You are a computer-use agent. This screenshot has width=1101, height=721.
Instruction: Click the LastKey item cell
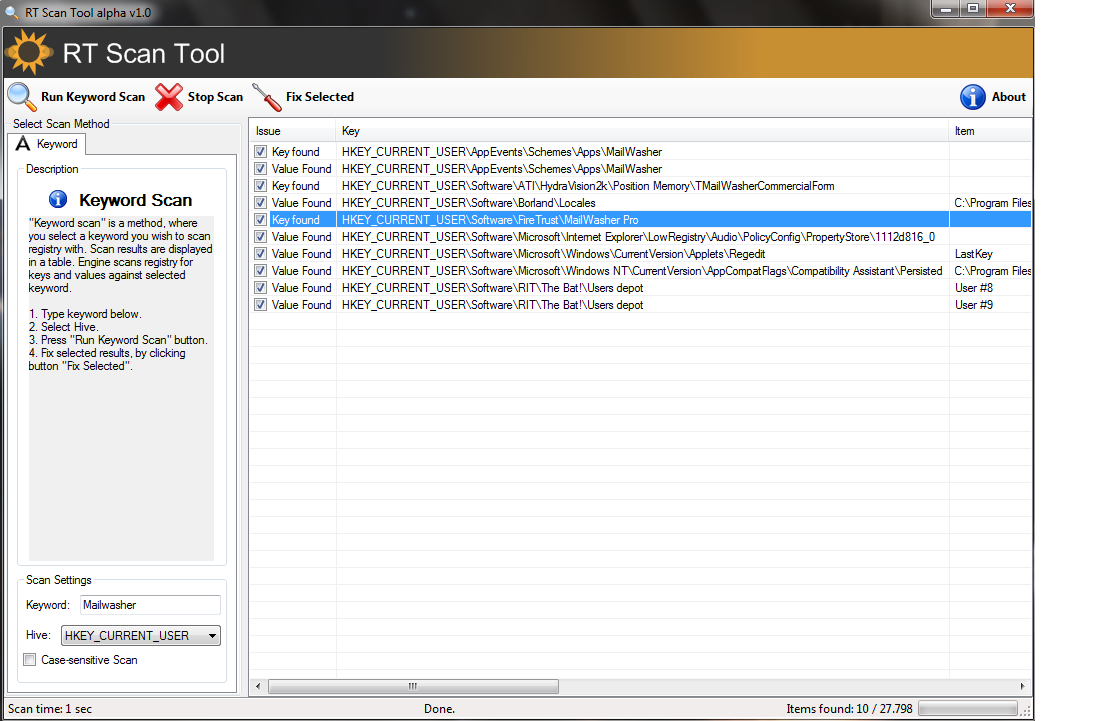pyautogui.click(x=973, y=253)
